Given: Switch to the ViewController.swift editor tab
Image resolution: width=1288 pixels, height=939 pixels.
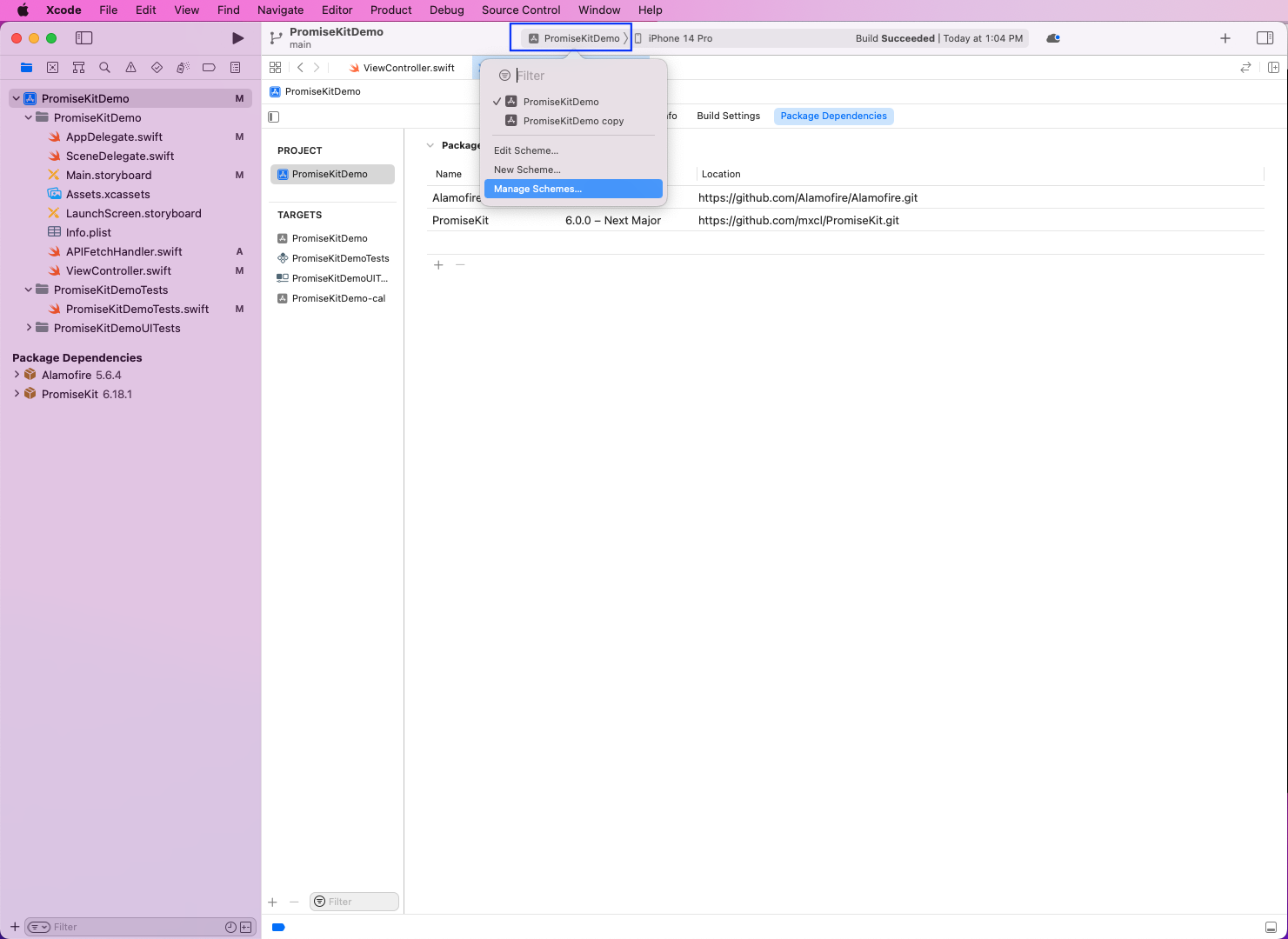Looking at the screenshot, I should pos(402,68).
